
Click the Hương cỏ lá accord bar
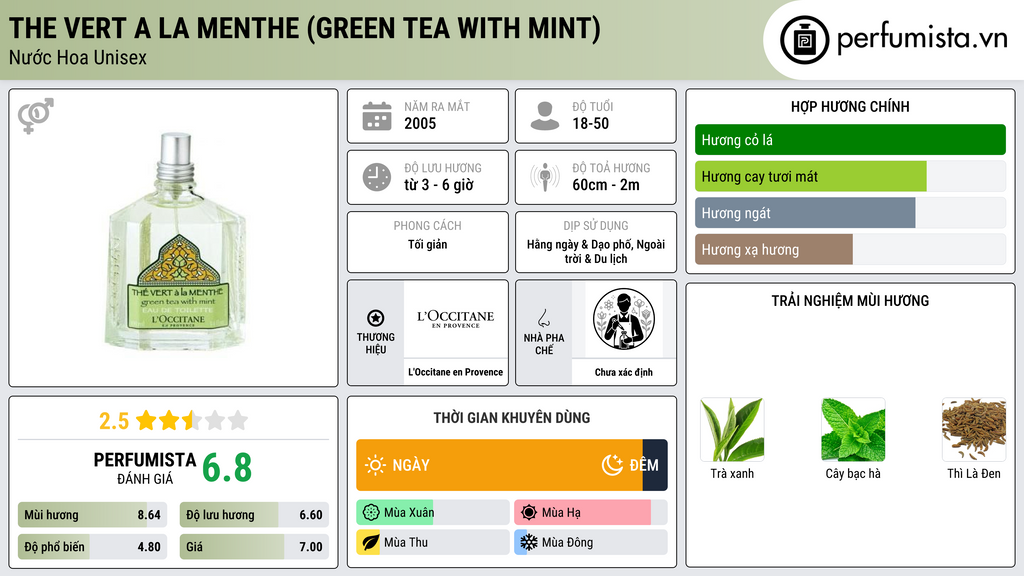[x=850, y=140]
